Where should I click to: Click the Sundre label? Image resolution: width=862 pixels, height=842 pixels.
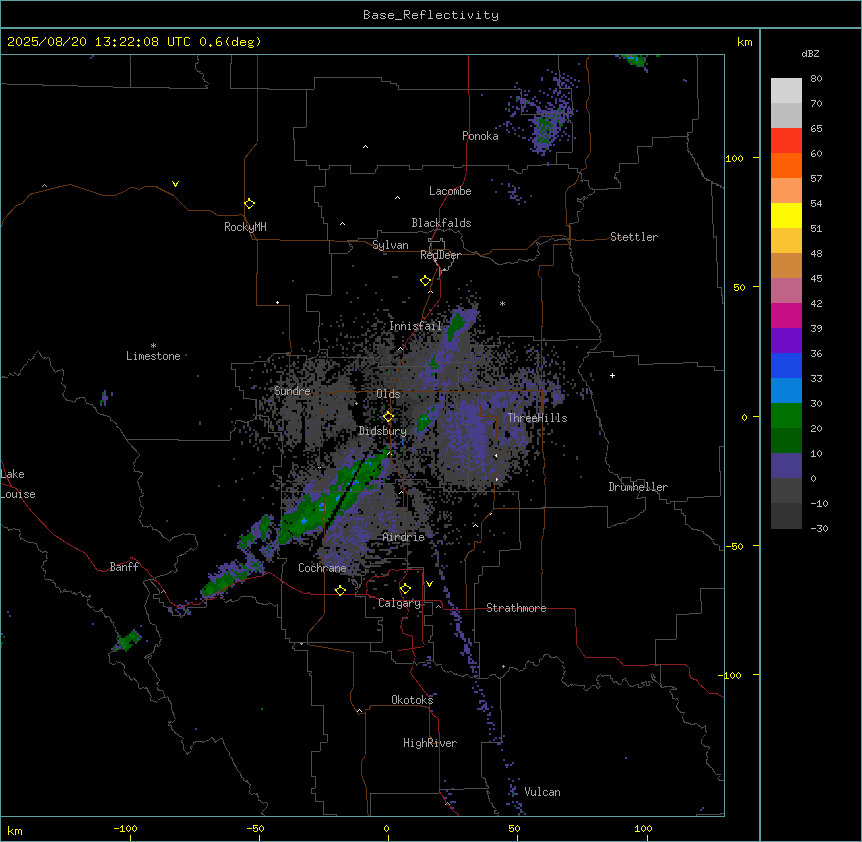click(x=292, y=391)
